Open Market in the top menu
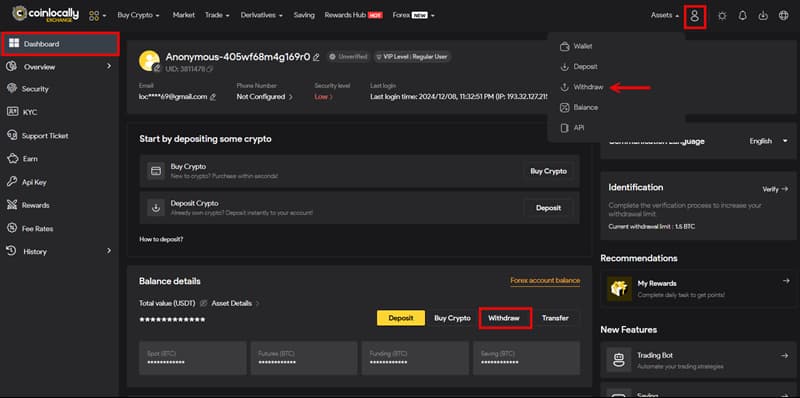 pos(184,15)
